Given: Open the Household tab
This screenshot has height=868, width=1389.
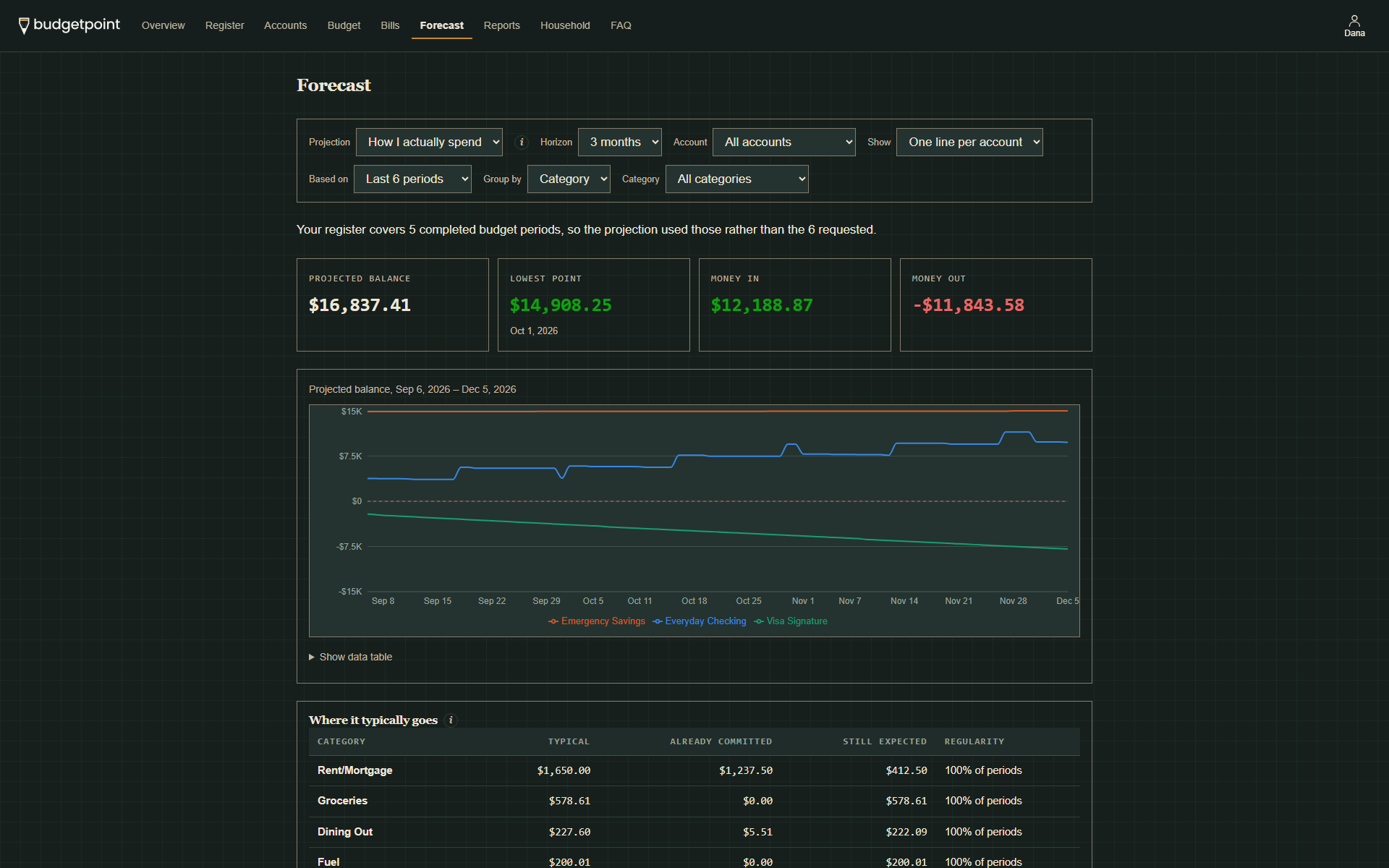Looking at the screenshot, I should click(x=565, y=25).
